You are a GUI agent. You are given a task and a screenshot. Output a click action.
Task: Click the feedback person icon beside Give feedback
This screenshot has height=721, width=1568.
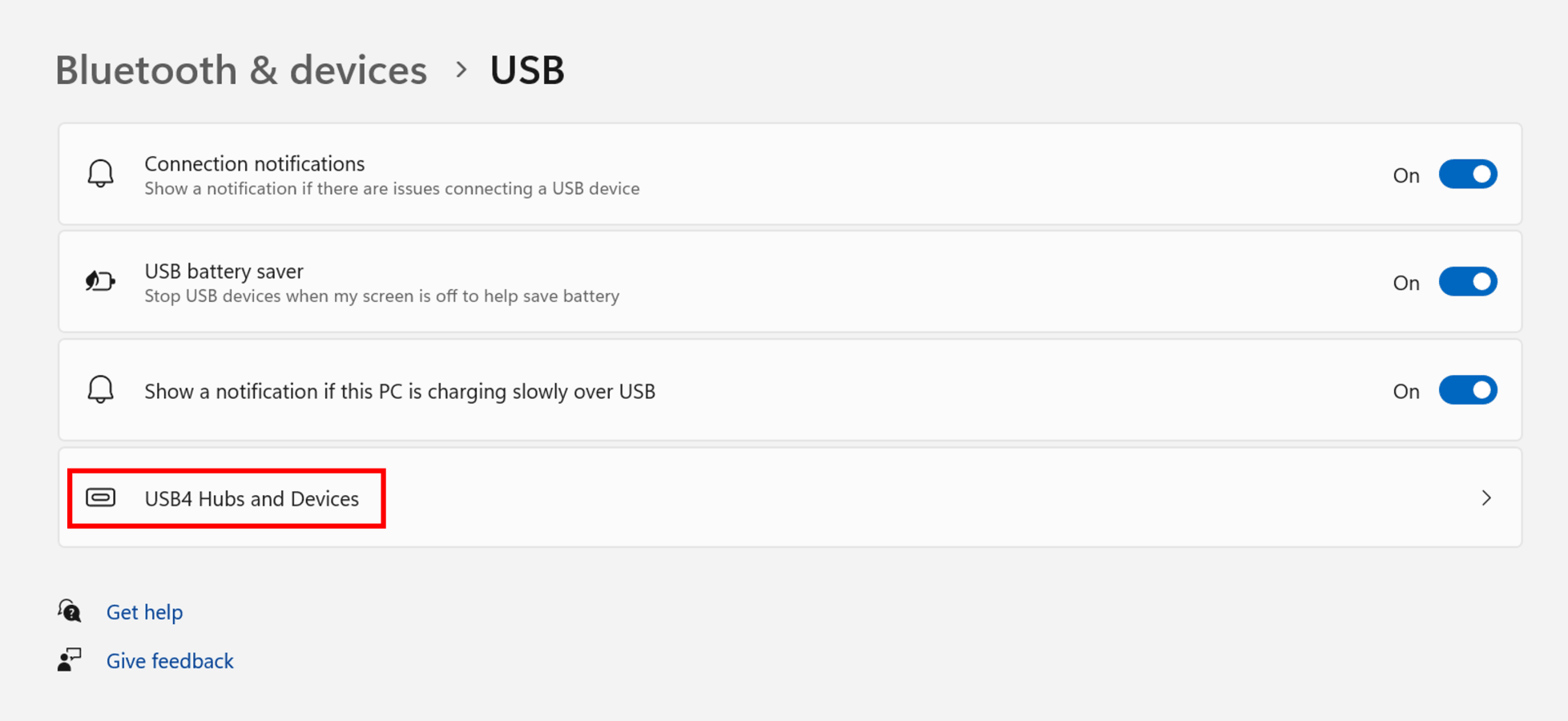tap(70, 659)
